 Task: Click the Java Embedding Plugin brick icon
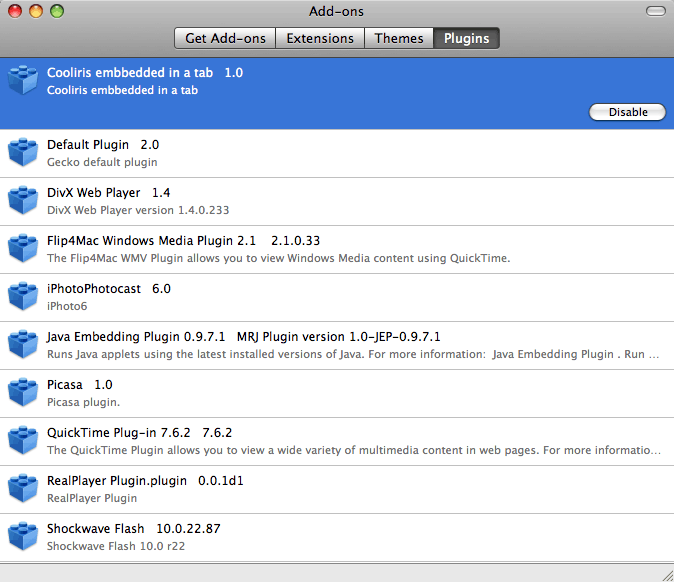tap(23, 345)
